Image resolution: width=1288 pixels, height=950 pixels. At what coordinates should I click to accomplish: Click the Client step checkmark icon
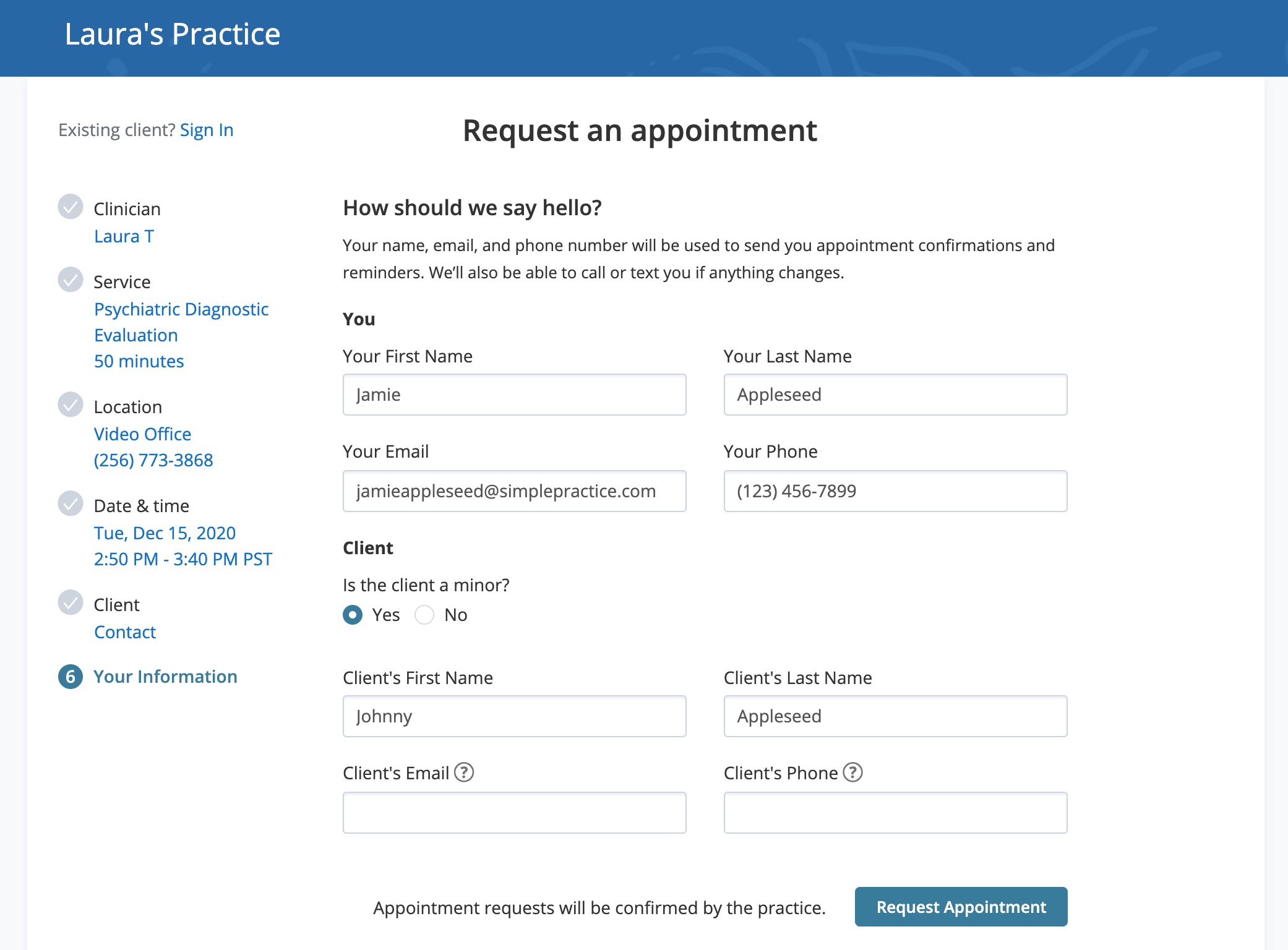coord(71,602)
